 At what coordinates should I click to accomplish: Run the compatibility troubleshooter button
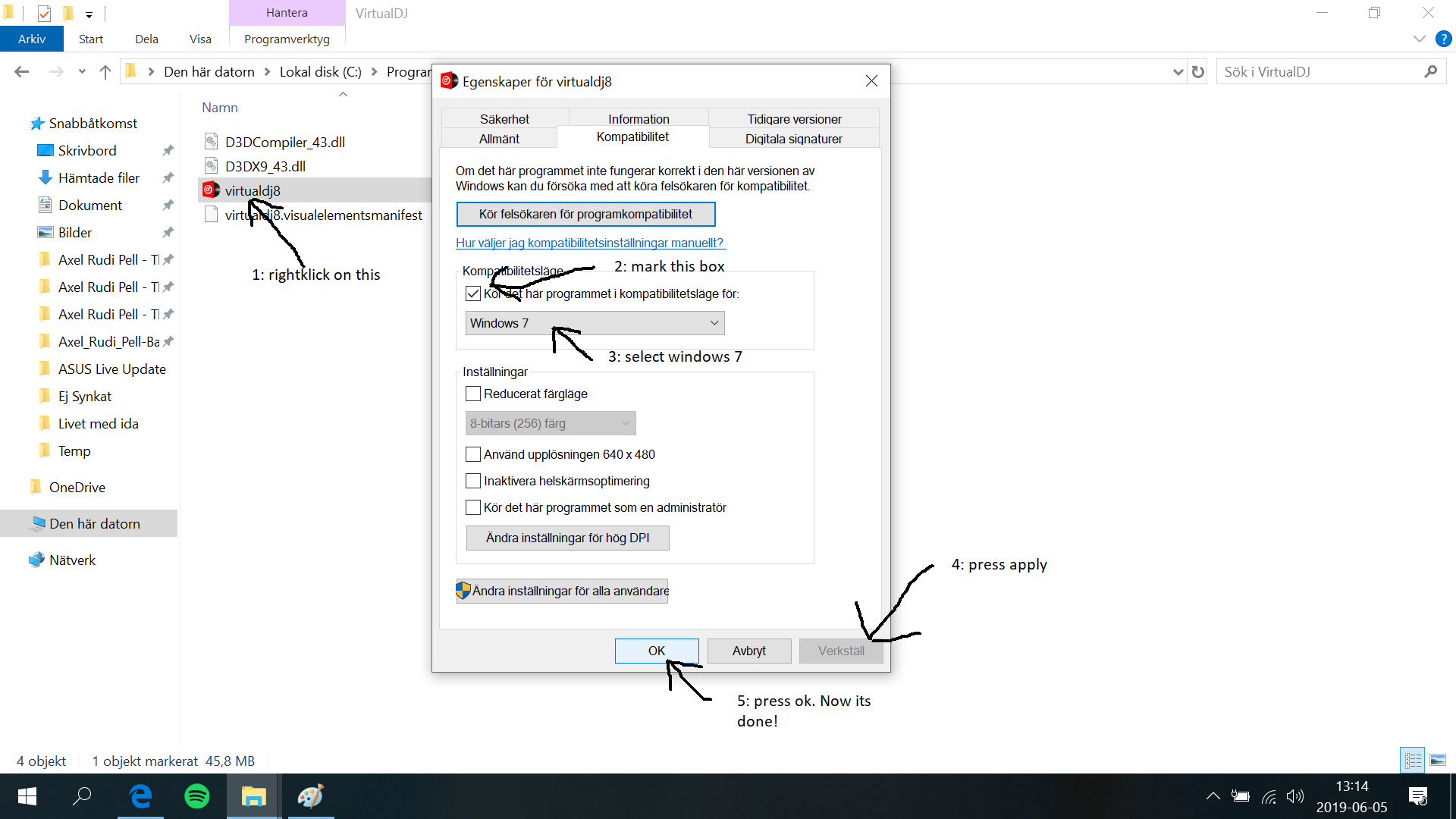(585, 214)
